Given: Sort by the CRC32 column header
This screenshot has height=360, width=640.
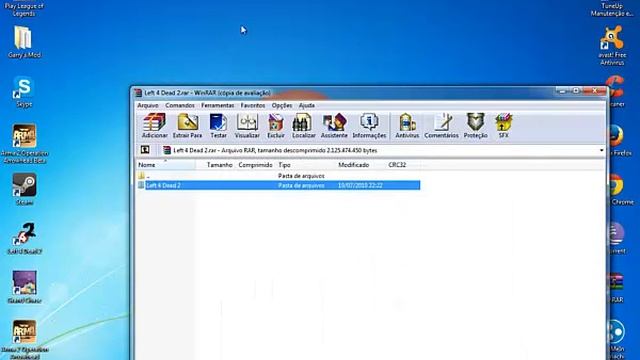Looking at the screenshot, I should 402,165.
